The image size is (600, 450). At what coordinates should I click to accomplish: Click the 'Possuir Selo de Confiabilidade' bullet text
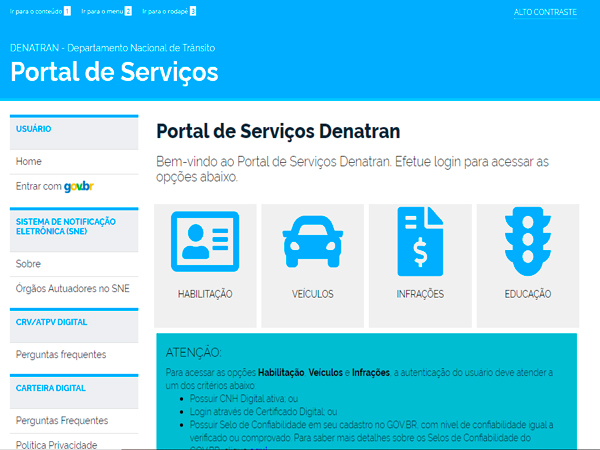click(x=371, y=431)
